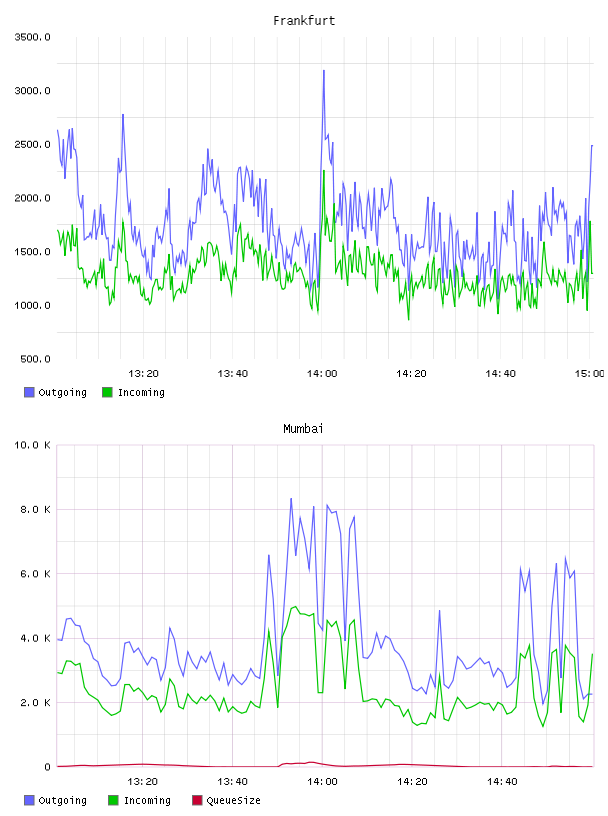
Task: Click the 1000.0 y-axis label on Frankfurt
Action: [32, 305]
